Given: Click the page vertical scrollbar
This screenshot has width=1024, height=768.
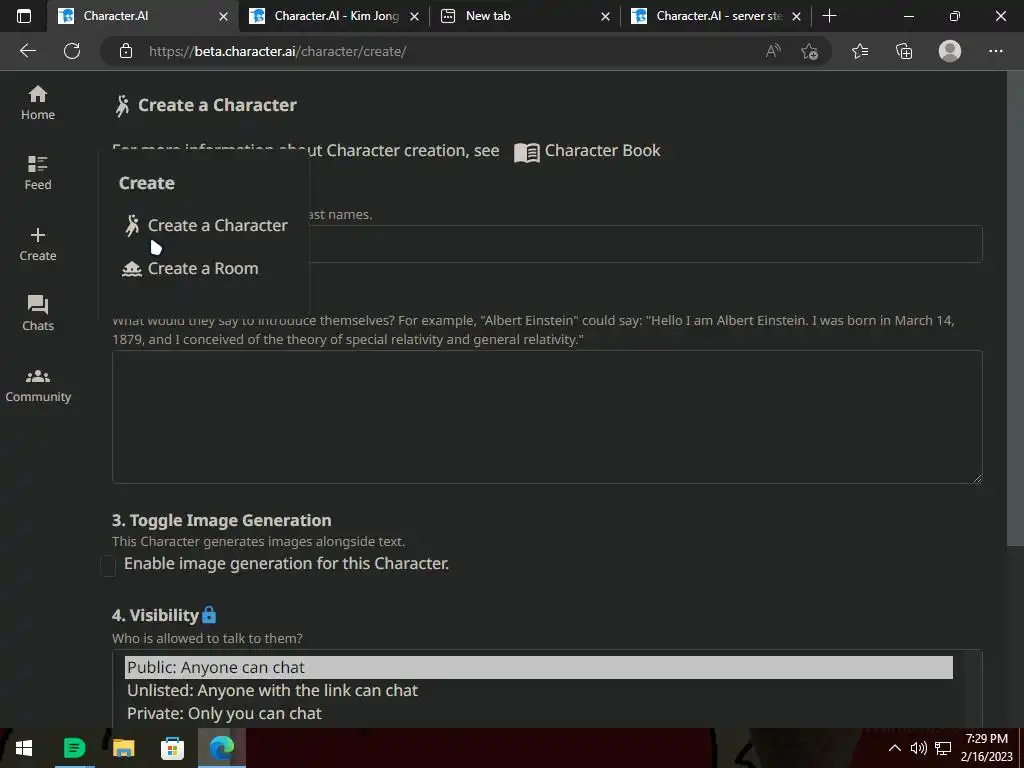Looking at the screenshot, I should coord(1015,308).
